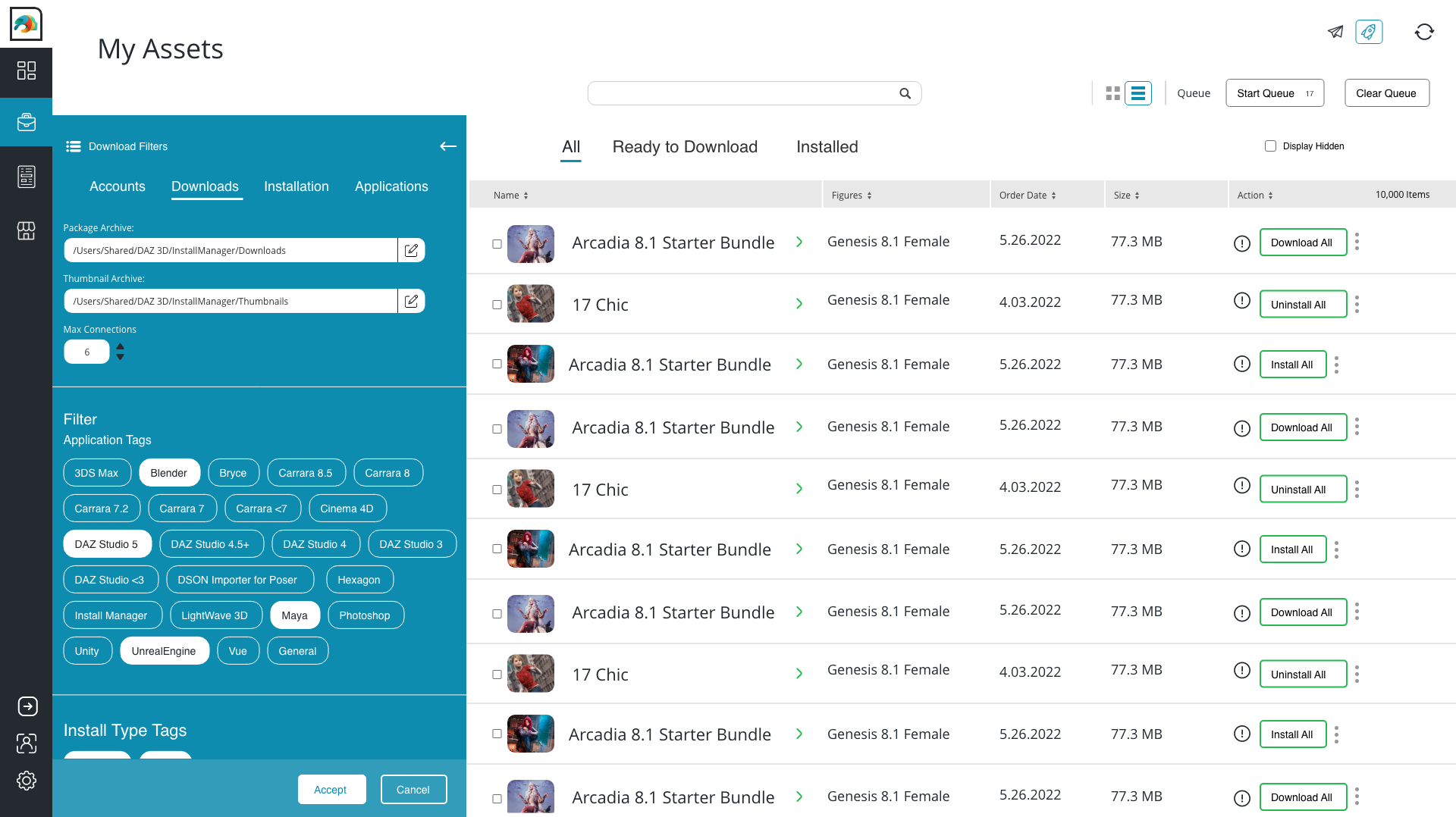
Task: Edit the Package Archive path
Action: [x=411, y=250]
